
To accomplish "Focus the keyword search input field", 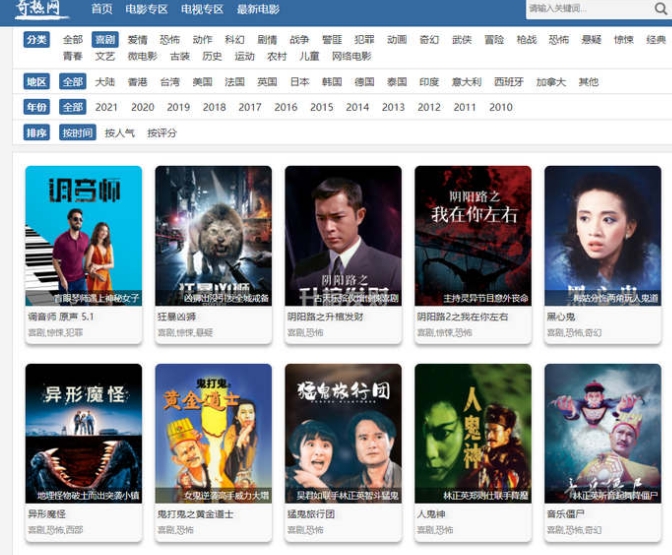I will [589, 9].
